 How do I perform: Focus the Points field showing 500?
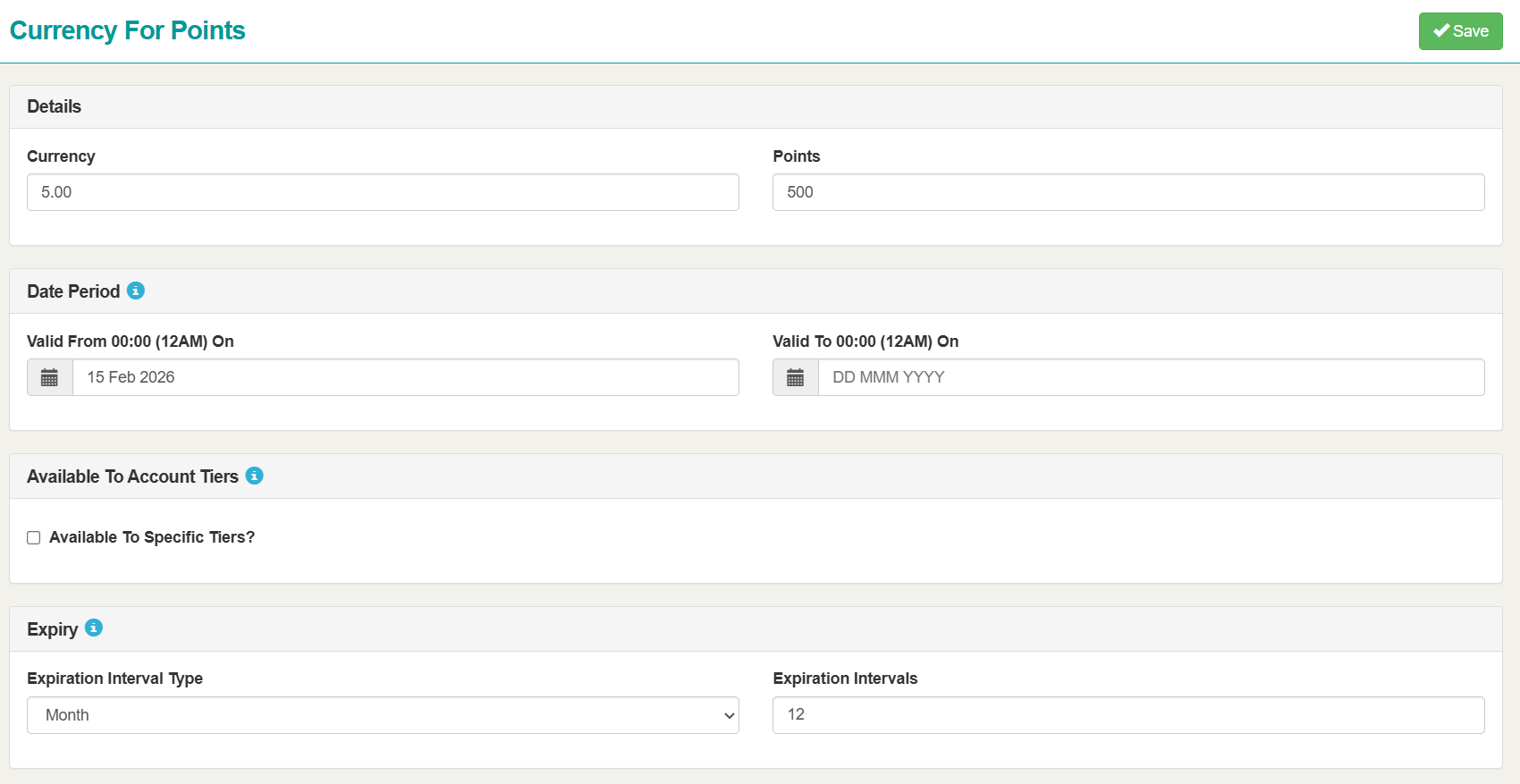pyautogui.click(x=1127, y=192)
